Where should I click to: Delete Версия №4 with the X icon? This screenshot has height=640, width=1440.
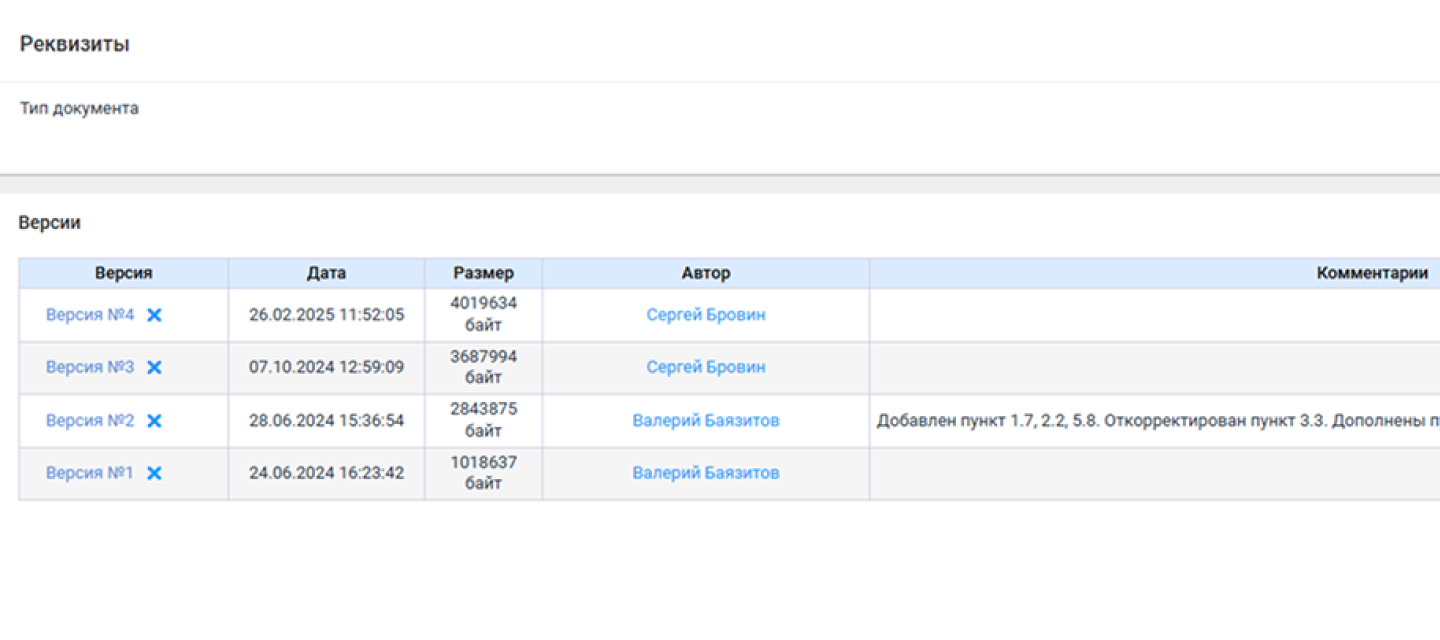coord(154,315)
